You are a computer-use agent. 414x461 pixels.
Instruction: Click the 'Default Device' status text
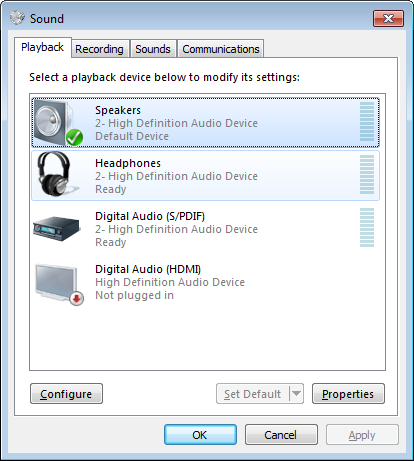[132, 136]
